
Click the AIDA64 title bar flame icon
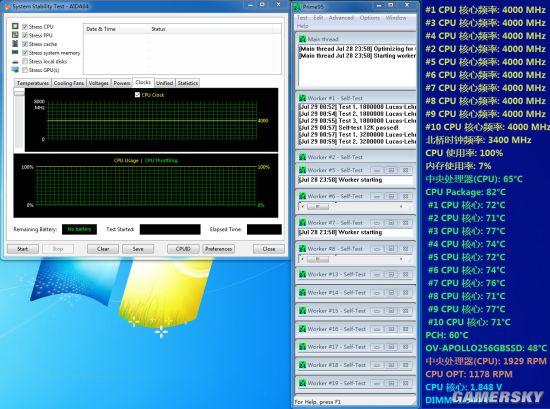7,6
